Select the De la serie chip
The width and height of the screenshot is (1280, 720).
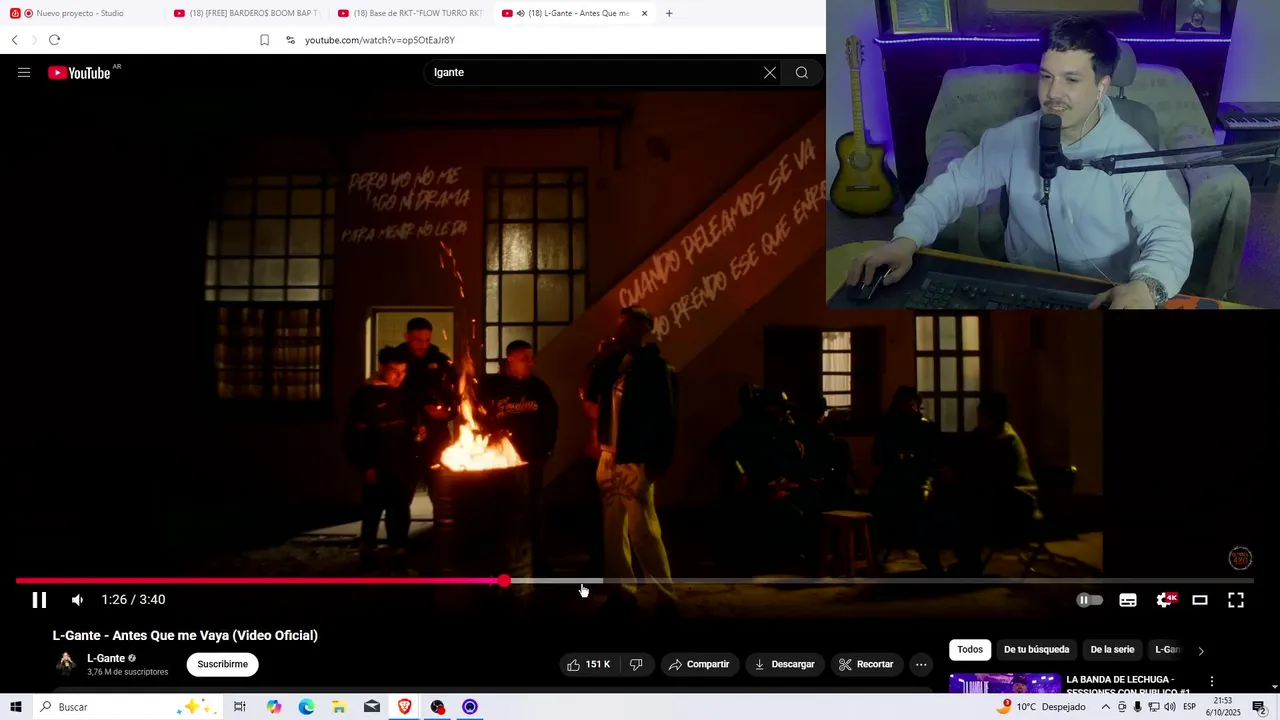[1112, 650]
